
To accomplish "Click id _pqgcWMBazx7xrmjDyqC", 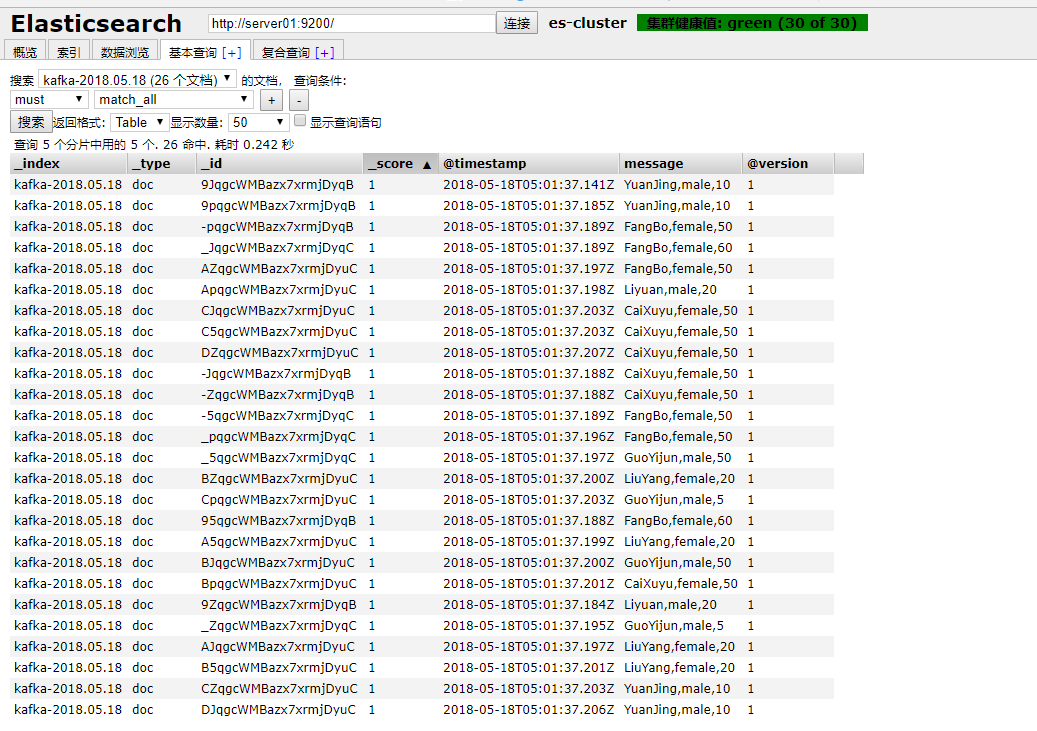I will click(278, 437).
